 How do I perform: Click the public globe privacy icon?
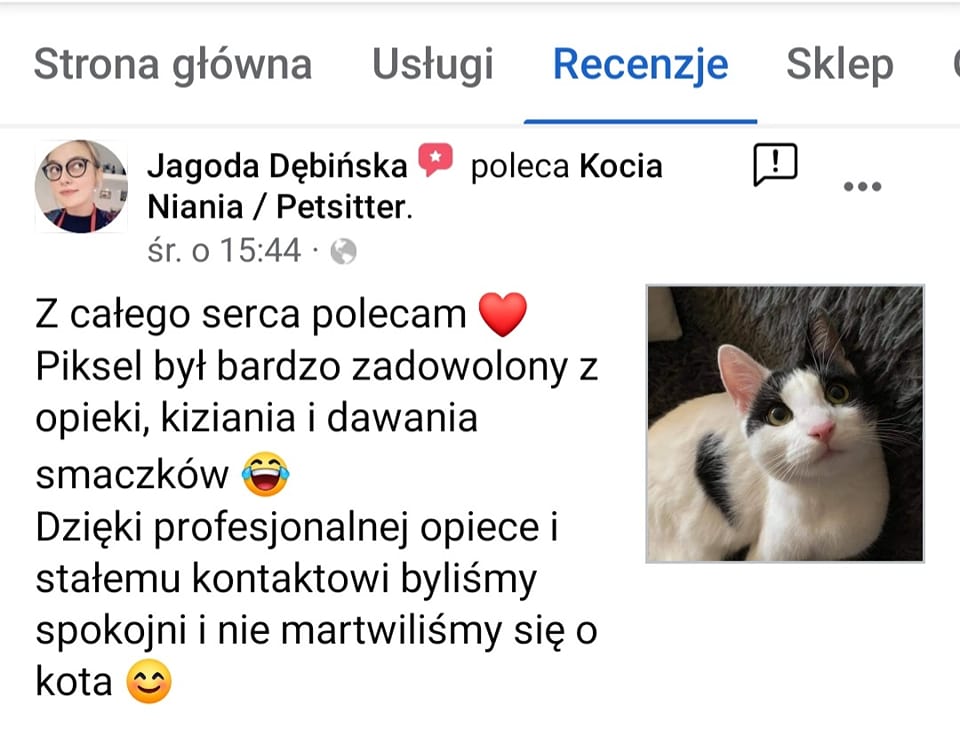point(343,251)
